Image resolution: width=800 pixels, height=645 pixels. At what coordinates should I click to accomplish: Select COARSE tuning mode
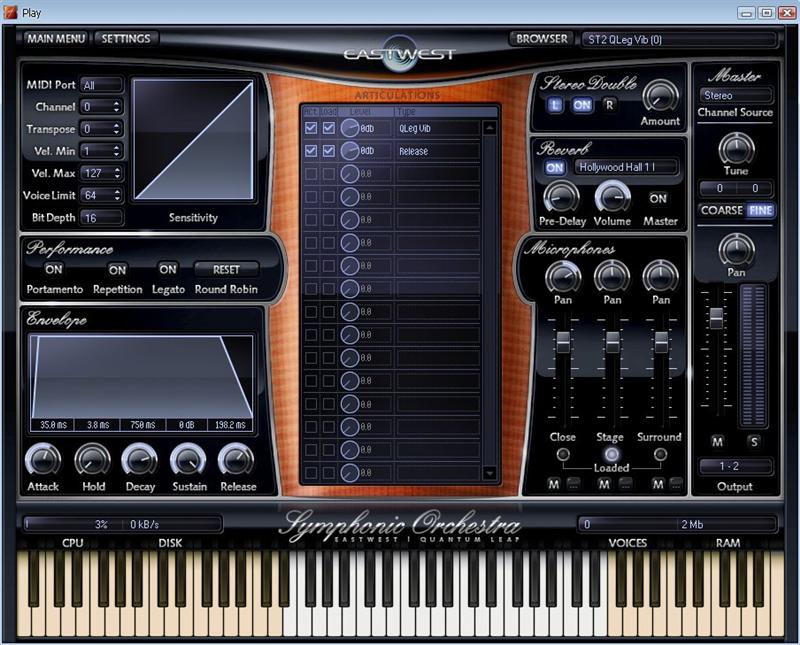721,210
